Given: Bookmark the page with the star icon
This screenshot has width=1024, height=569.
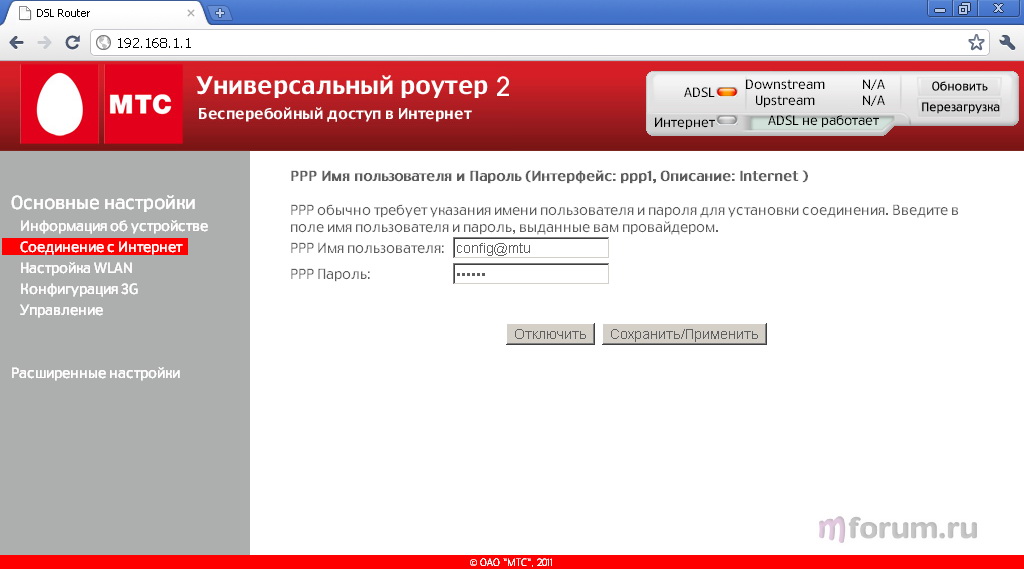Looking at the screenshot, I should (976, 43).
